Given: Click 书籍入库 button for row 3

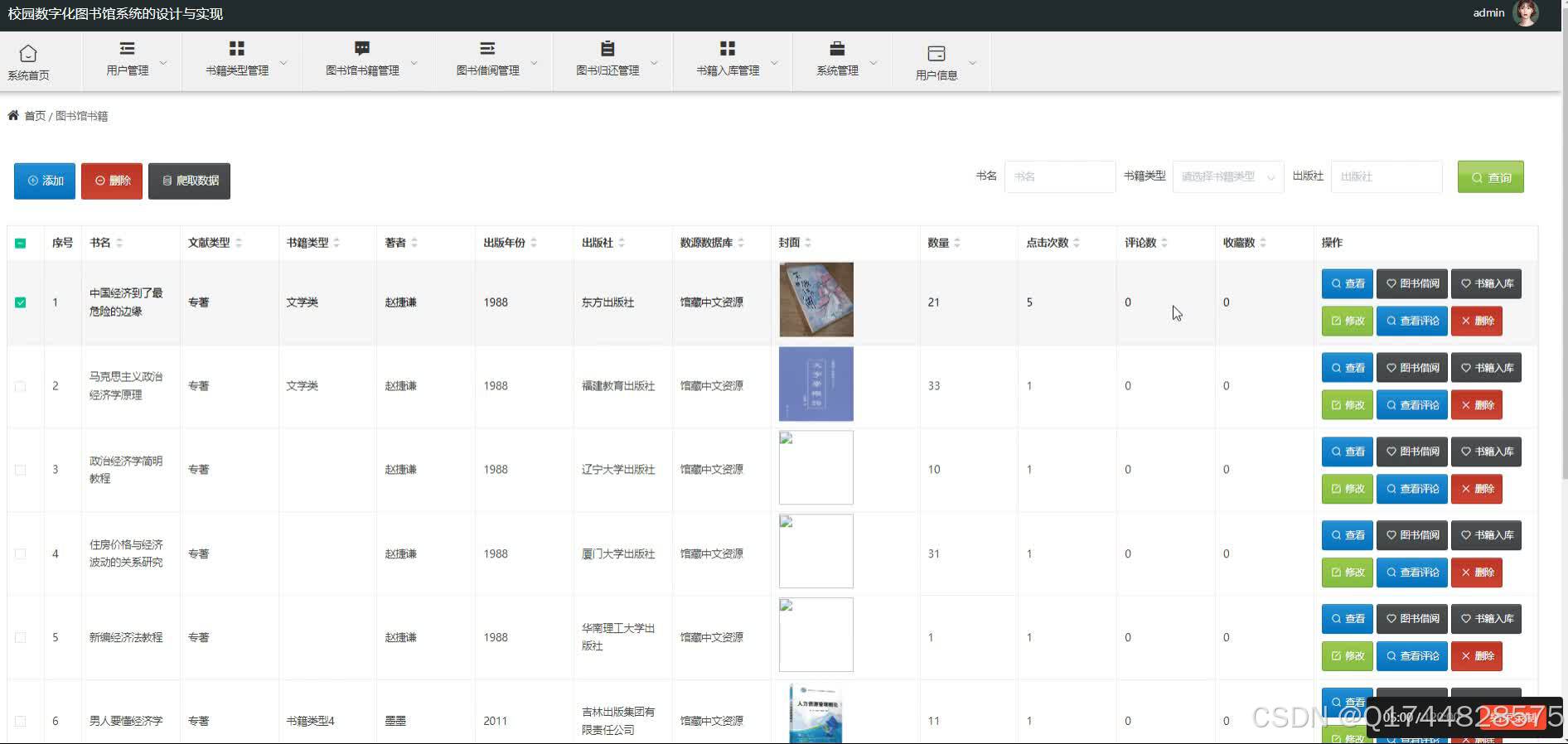Looking at the screenshot, I should [x=1486, y=452].
